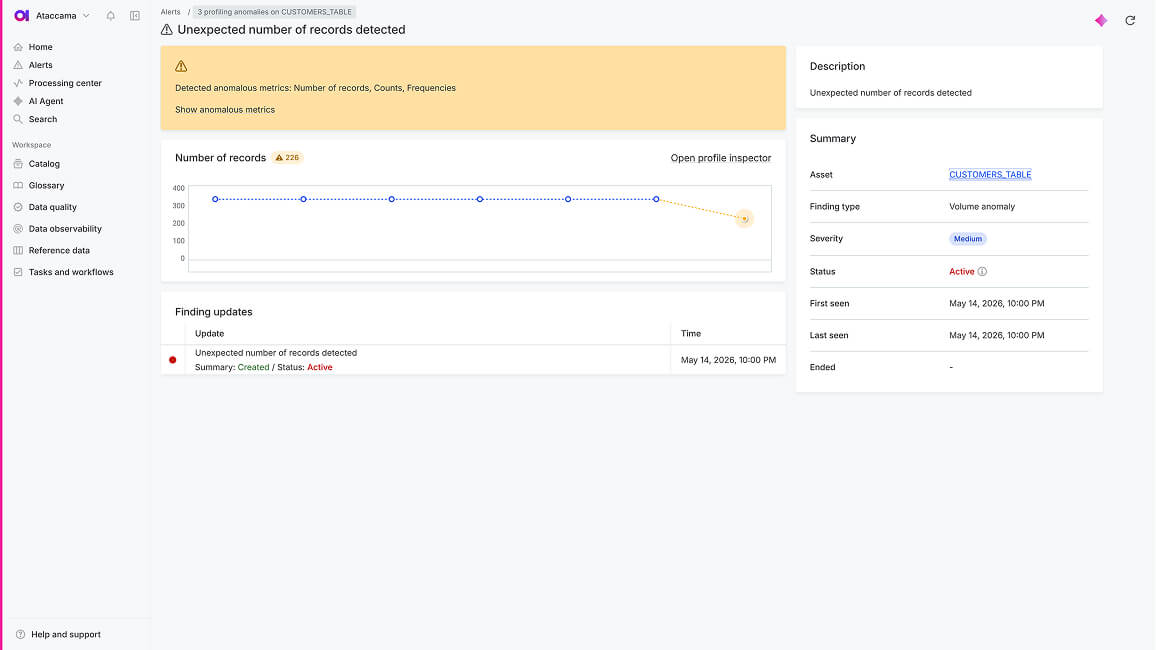Click the info icon next to Active status
The height and width of the screenshot is (650, 1156).
(982, 272)
